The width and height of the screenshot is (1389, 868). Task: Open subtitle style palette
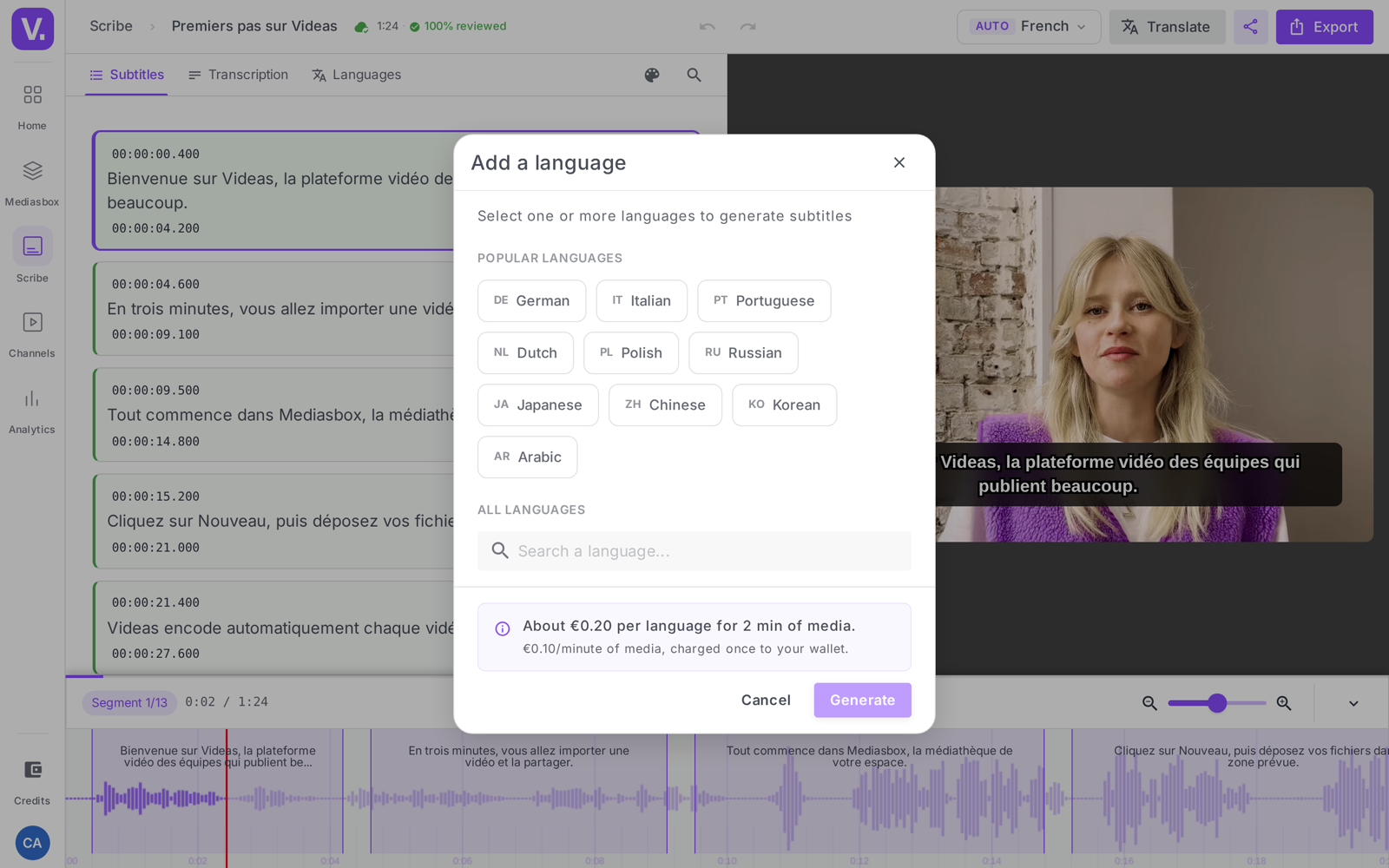point(652,76)
